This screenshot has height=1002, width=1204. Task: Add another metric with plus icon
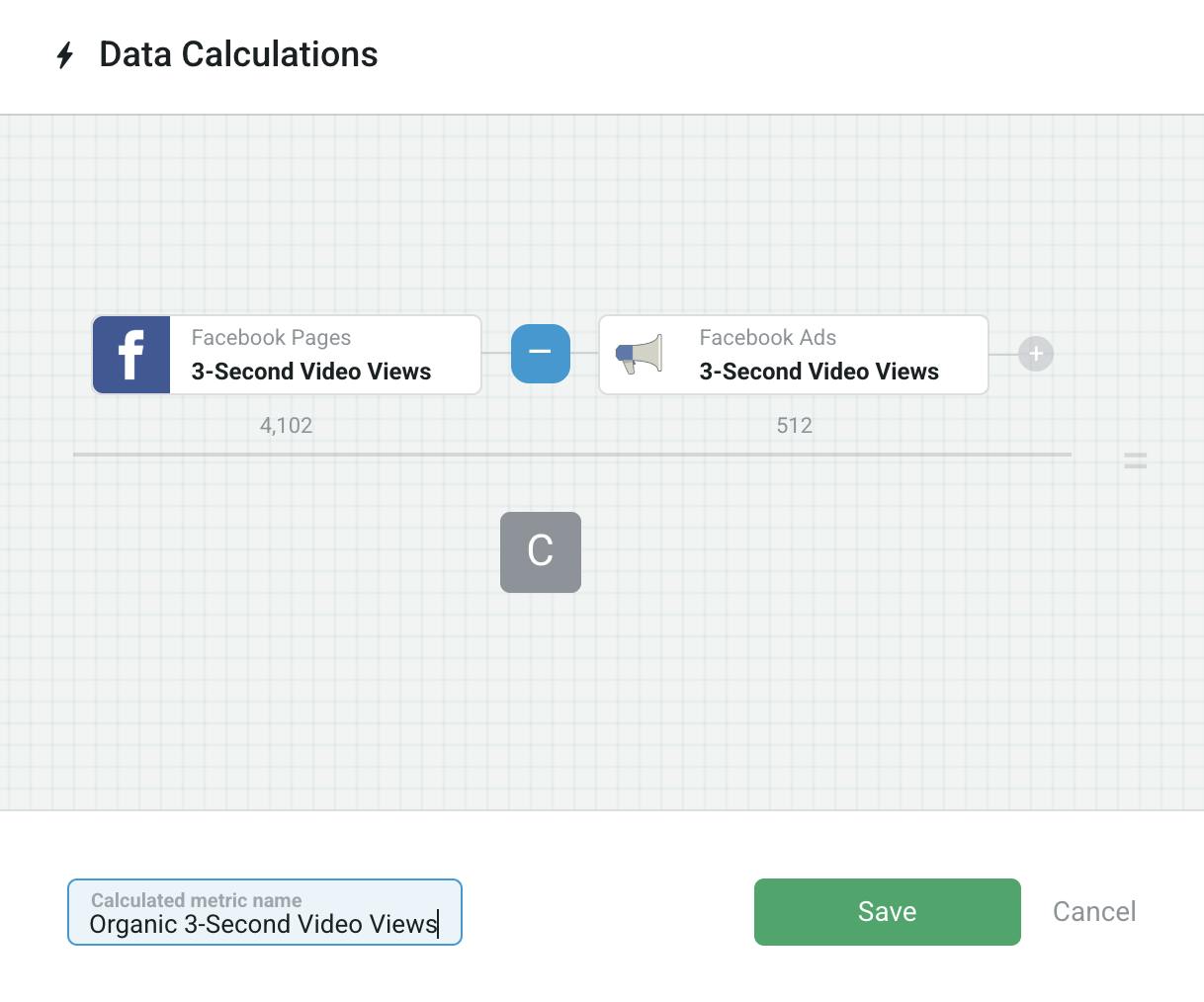[1036, 354]
